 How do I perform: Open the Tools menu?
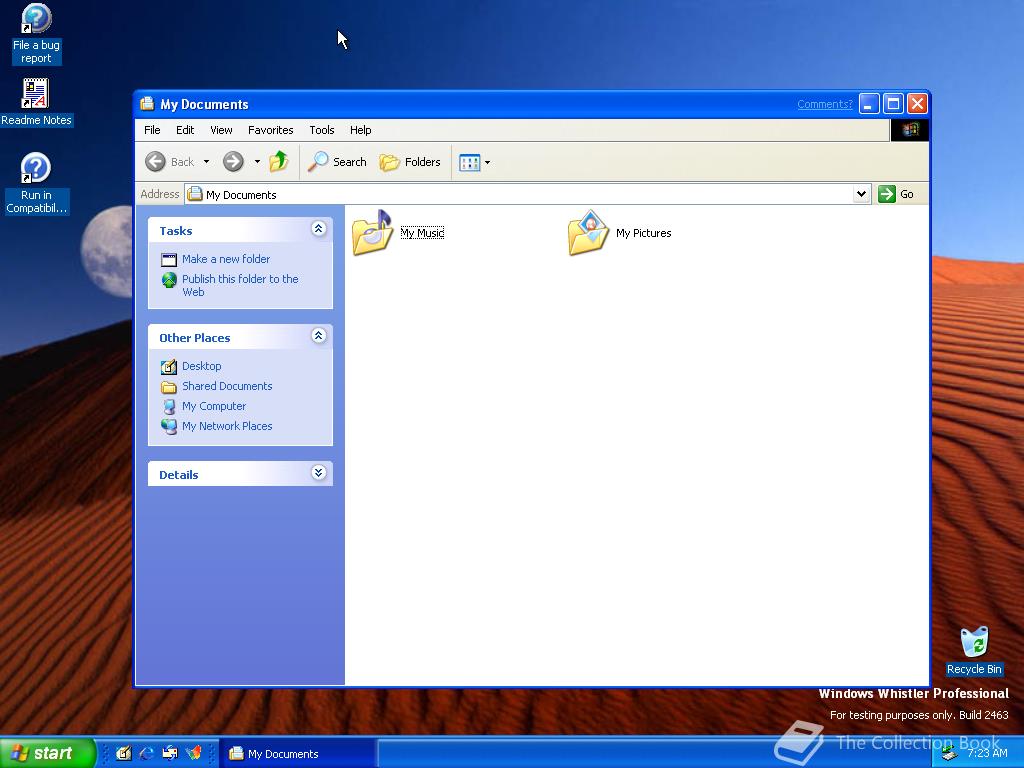[x=321, y=130]
